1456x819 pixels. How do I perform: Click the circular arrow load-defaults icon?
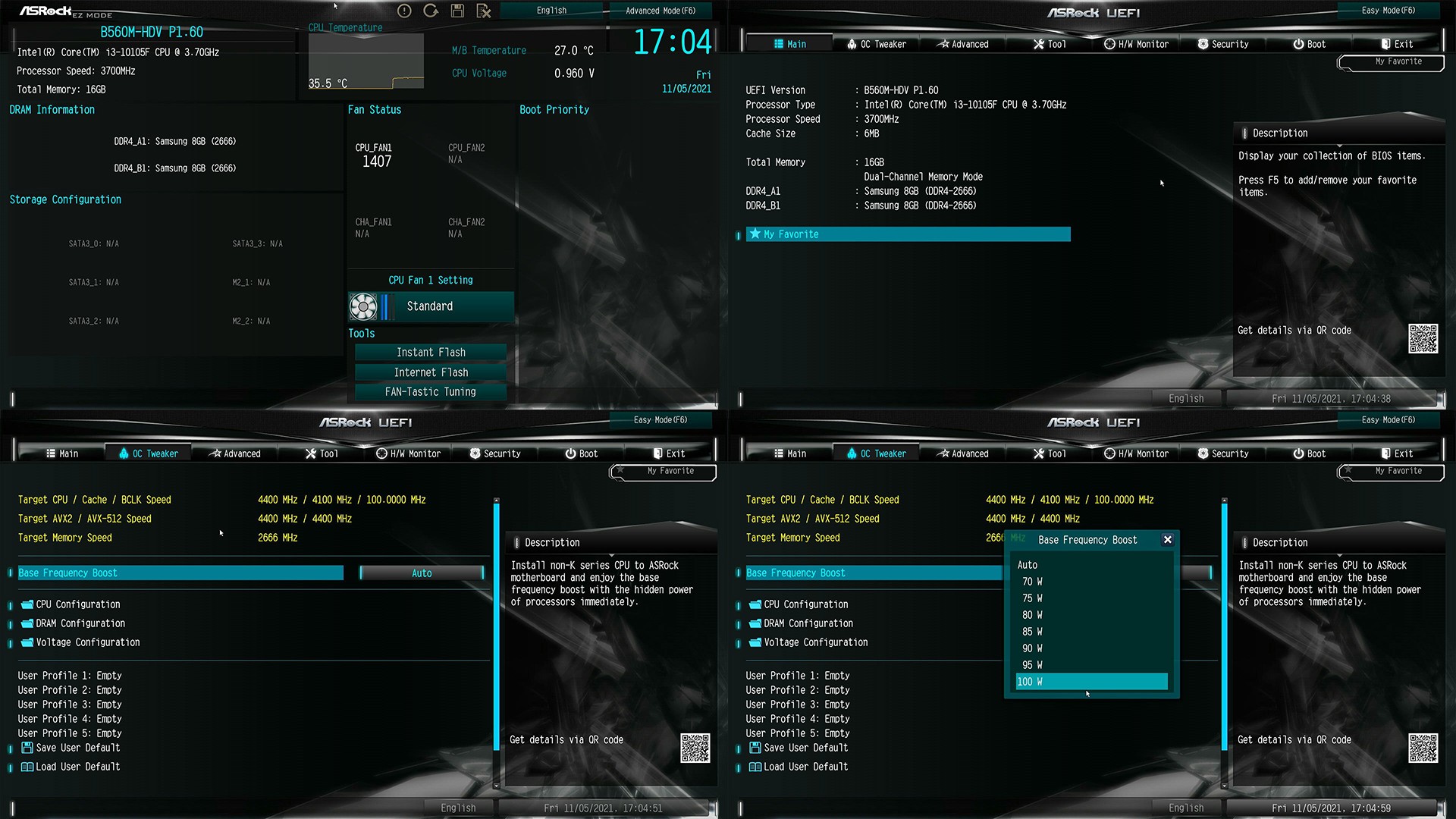431,11
